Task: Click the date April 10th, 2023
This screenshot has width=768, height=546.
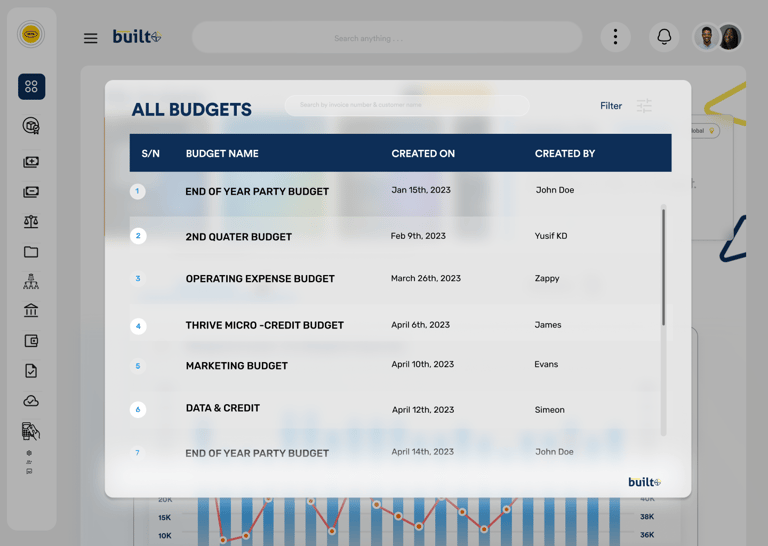Action: tap(423, 364)
